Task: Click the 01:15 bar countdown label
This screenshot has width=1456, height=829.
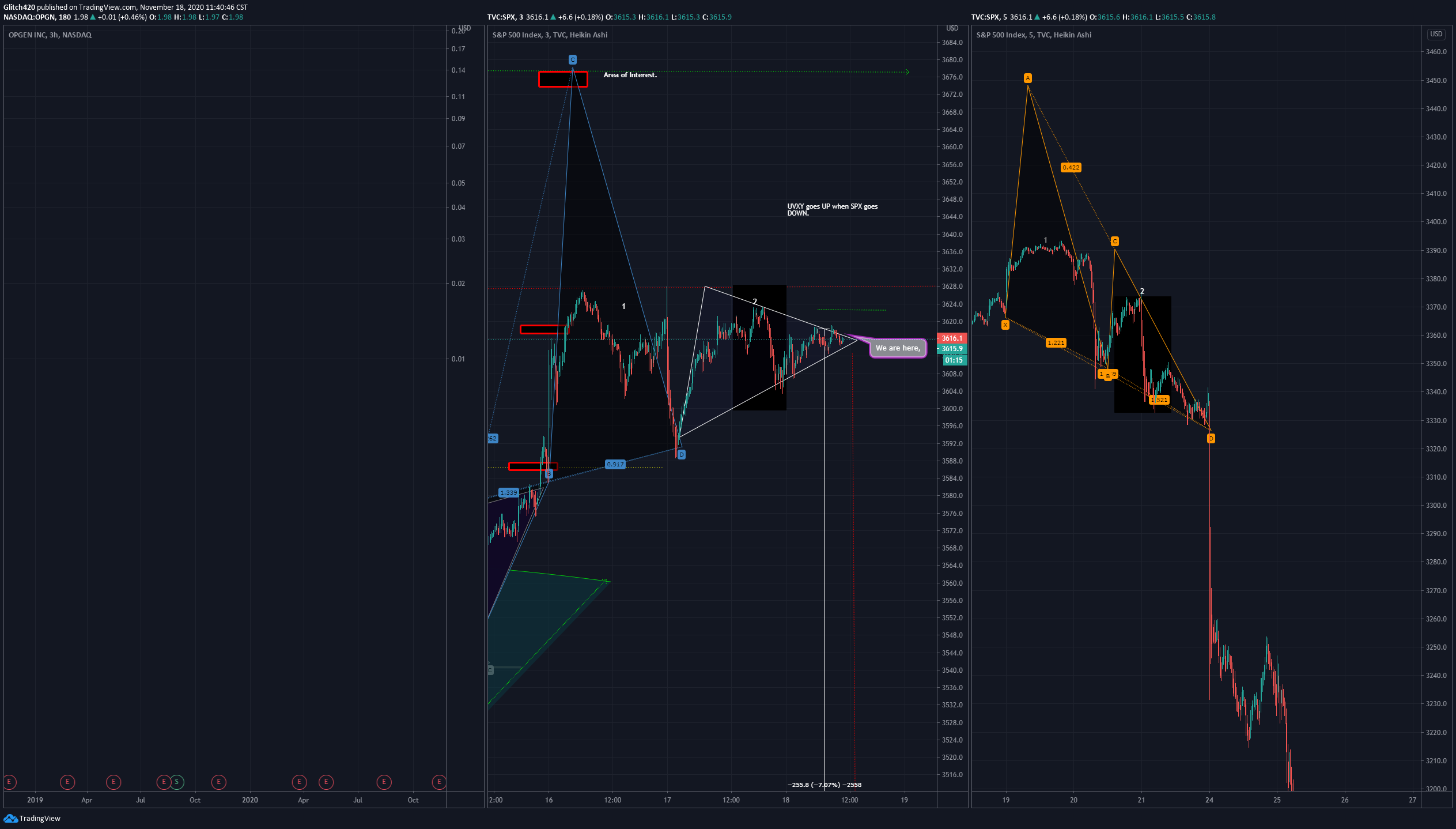Action: [954, 360]
